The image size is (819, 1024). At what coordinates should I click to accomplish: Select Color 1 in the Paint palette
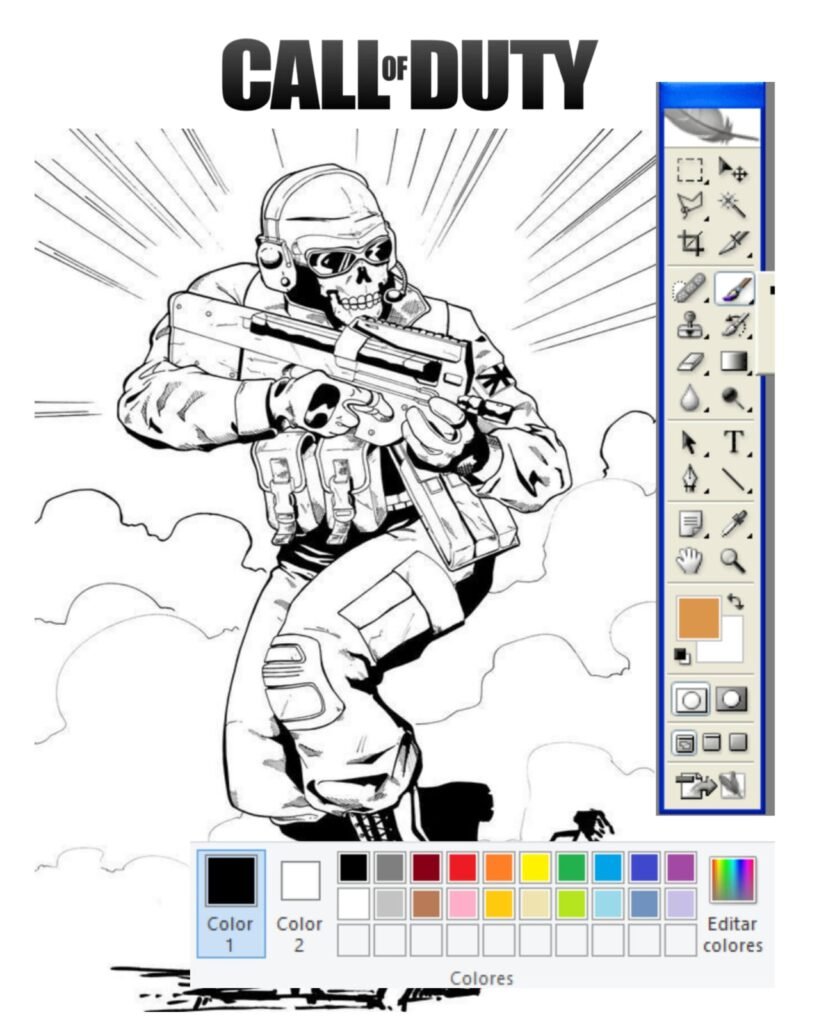[231, 903]
